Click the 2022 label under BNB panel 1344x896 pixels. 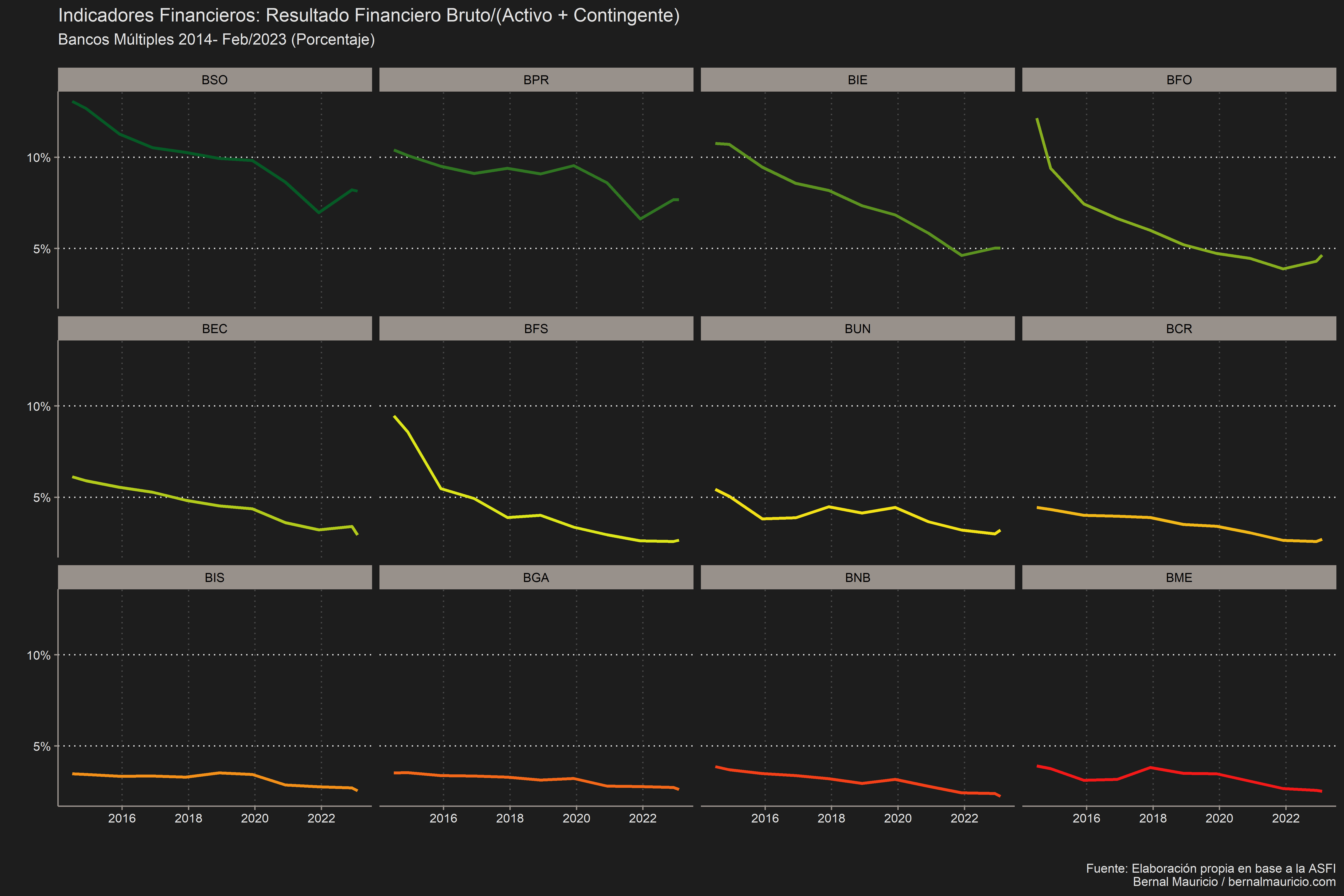coord(965,818)
